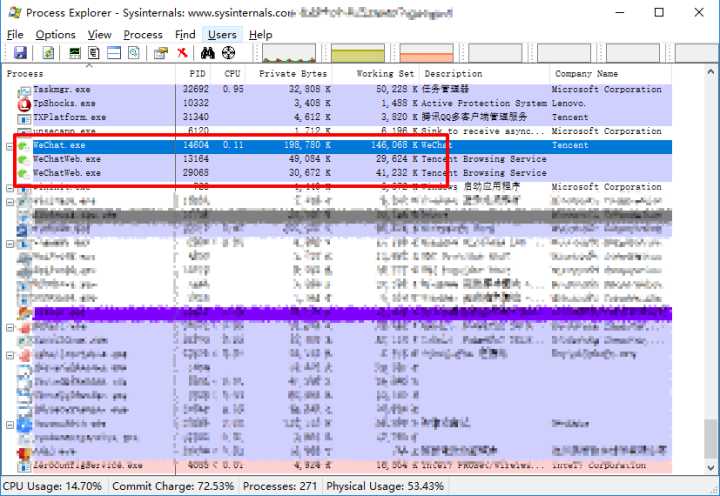Screen dimensions: 720x496
Task: Click the CPU value 0.95 for Taskmgr.exe
Action: [x=233, y=89]
